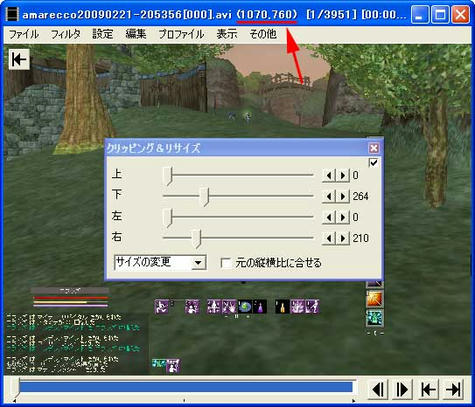Click the jump-to-start icon over the video
Screen dimensions: 475x407
pyautogui.click(x=19, y=60)
